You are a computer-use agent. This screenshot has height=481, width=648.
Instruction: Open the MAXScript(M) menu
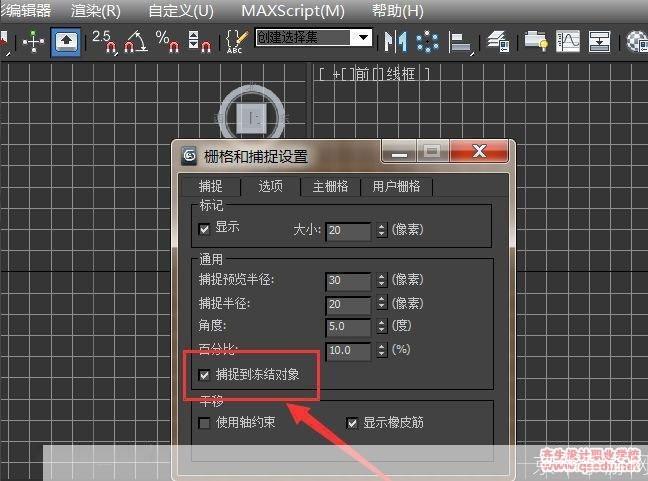[292, 11]
